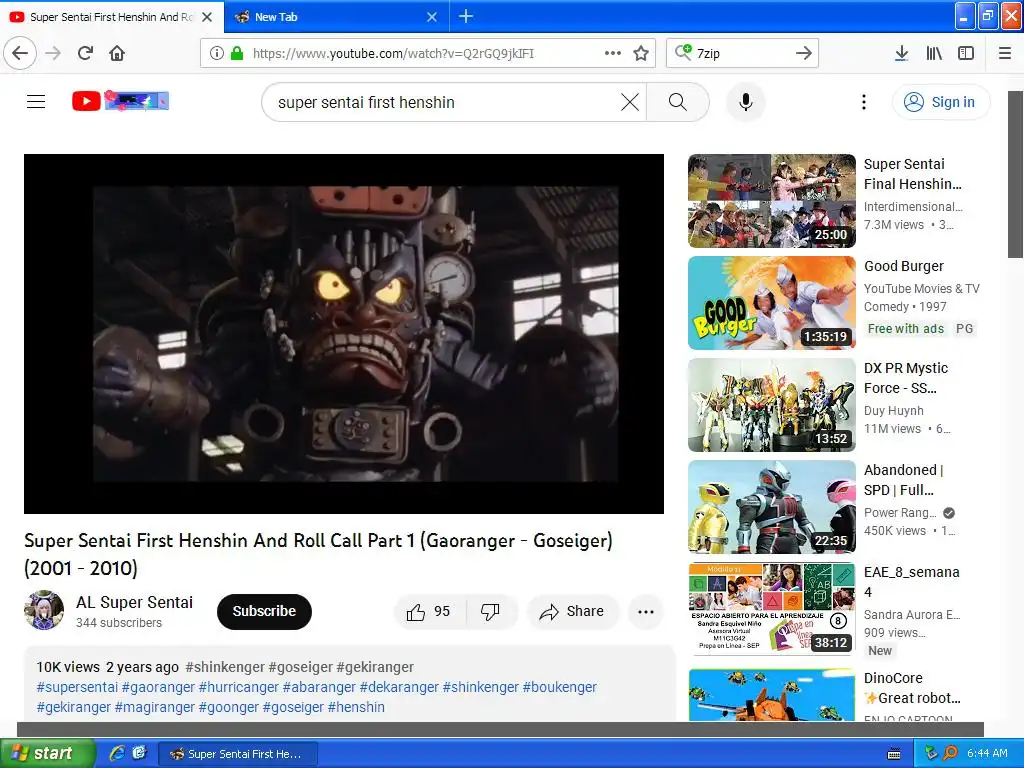Open a new tab with plus button
This screenshot has width=1024, height=768.
pyautogui.click(x=466, y=16)
